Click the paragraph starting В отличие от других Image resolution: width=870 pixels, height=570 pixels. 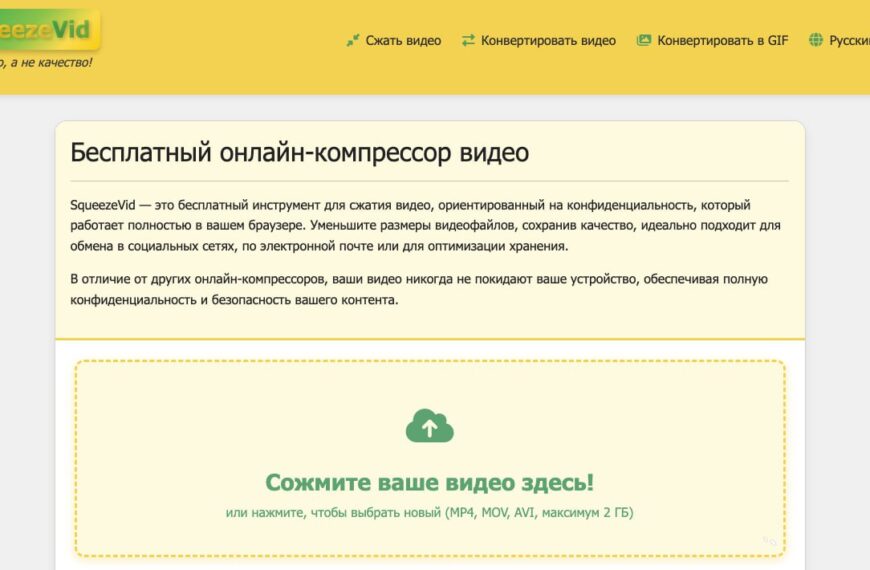[419, 289]
